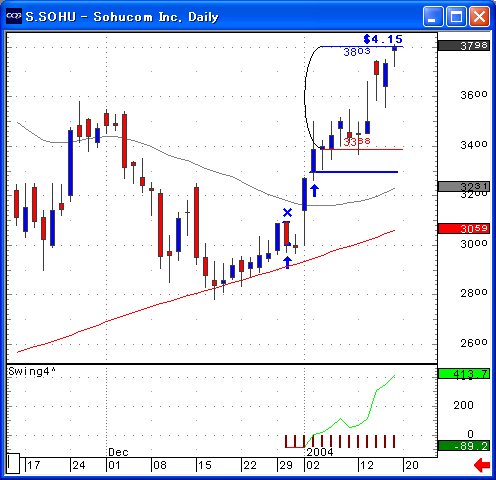Viewport: 496px width, 480px height.
Task: Click the 2800 price scale label
Action: (x=474, y=293)
